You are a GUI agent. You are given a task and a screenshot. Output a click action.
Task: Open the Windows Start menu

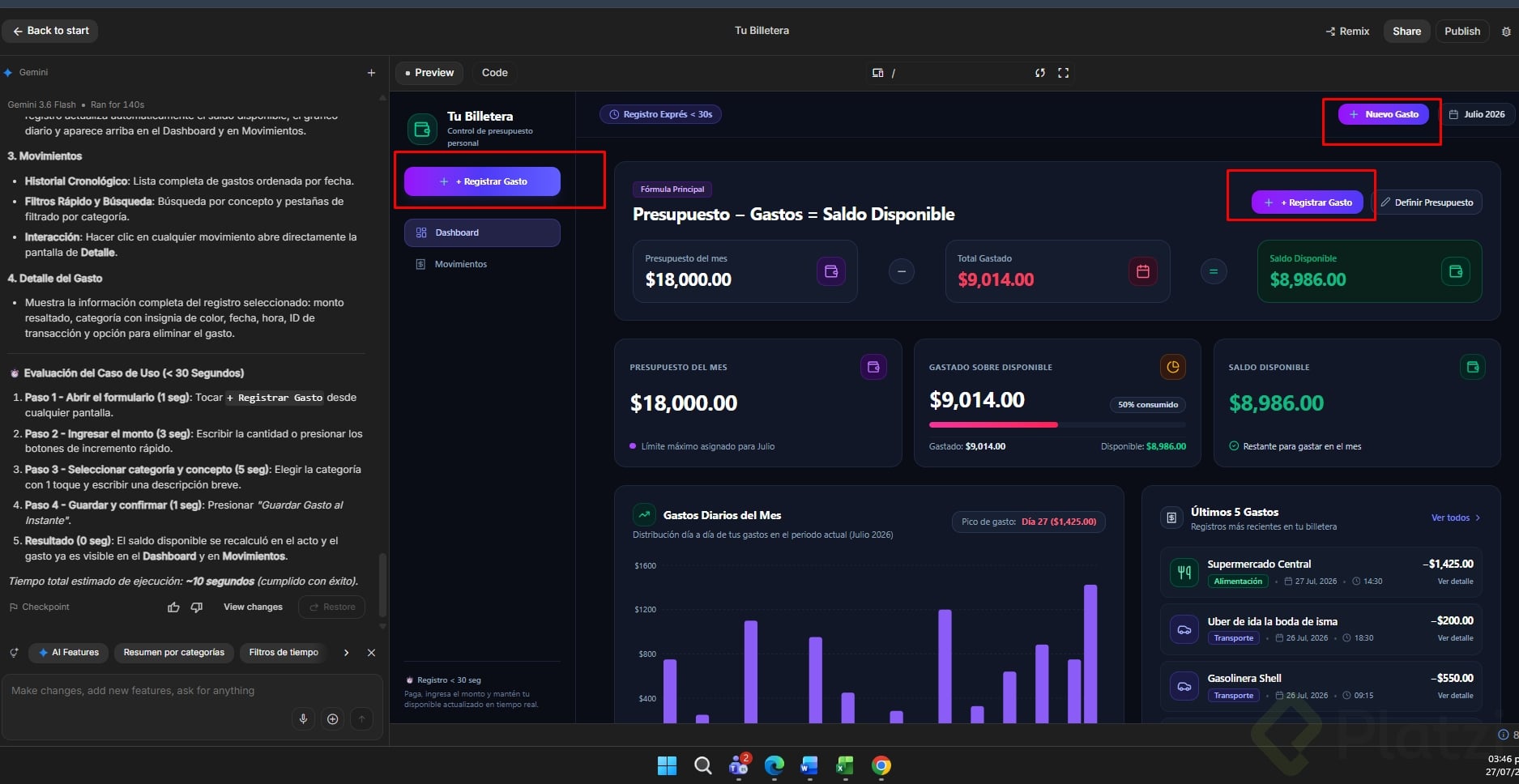[x=667, y=765]
